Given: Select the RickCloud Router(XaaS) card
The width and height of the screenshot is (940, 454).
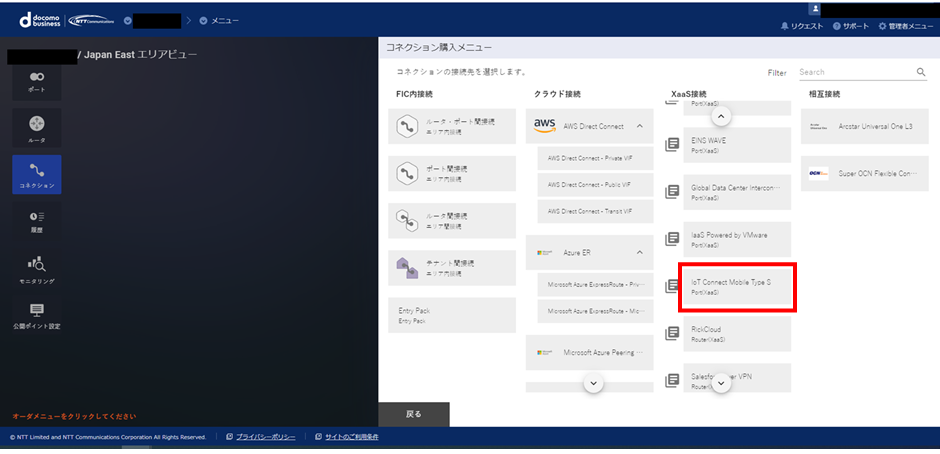Looking at the screenshot, I should coord(737,333).
